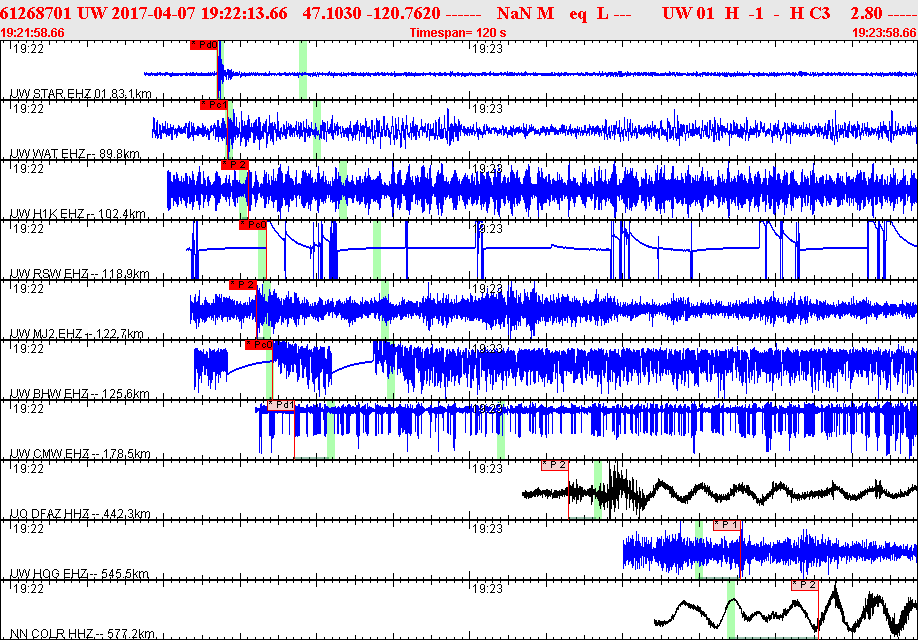Click the P 1 pick flag on HOG trace

[727, 524]
